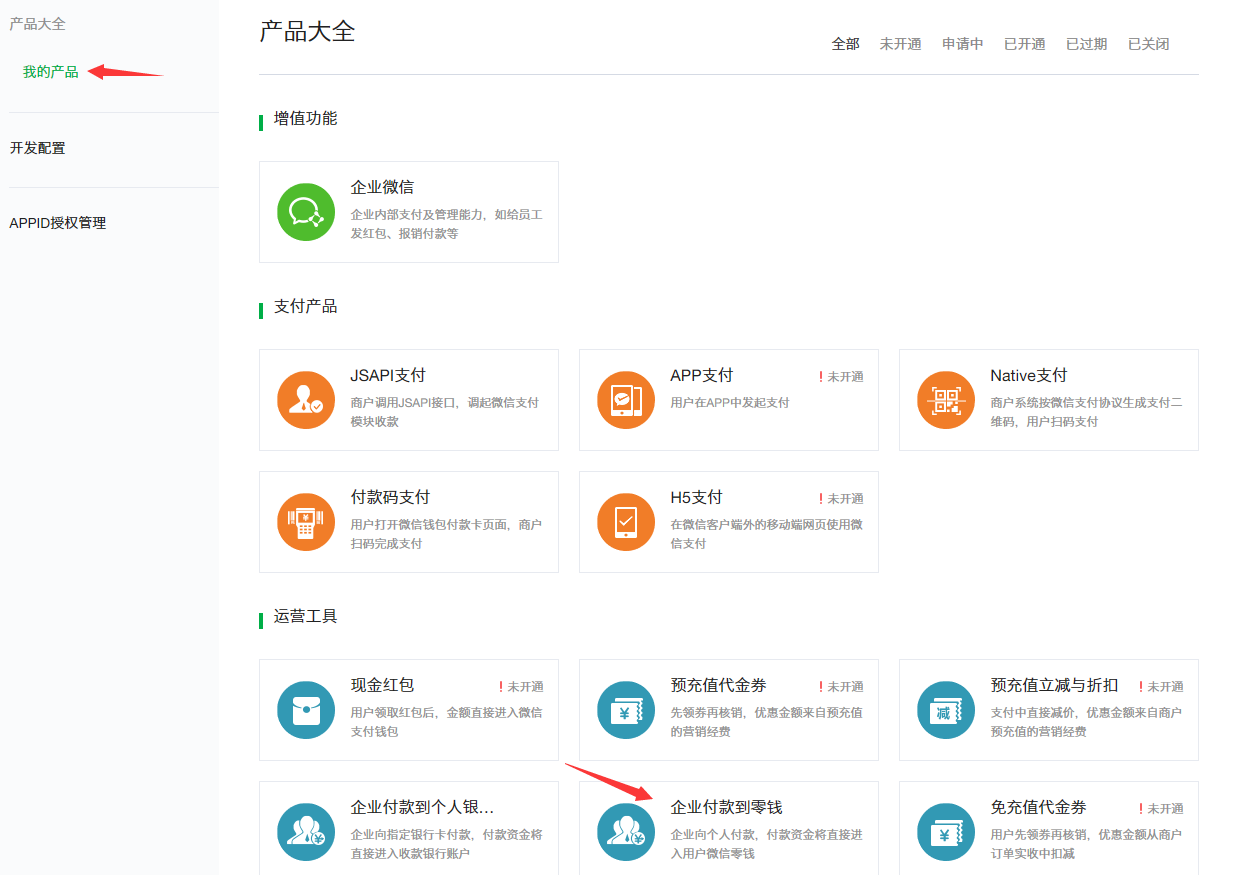Click the 增值功能 section heading
The height and width of the screenshot is (875, 1260).
pyautogui.click(x=306, y=118)
